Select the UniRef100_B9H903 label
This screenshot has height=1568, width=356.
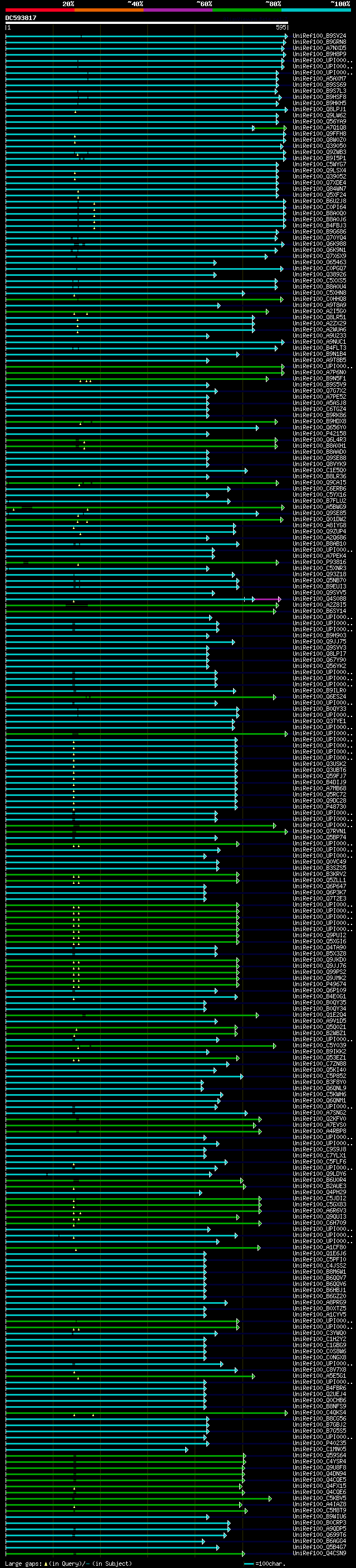click(x=319, y=635)
